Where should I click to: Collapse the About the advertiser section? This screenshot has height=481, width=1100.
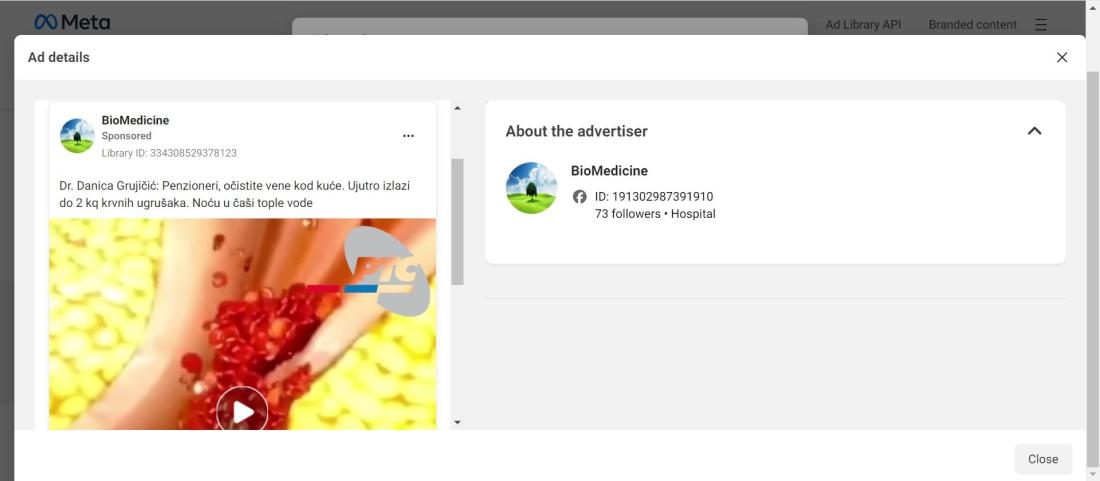[x=1034, y=131]
